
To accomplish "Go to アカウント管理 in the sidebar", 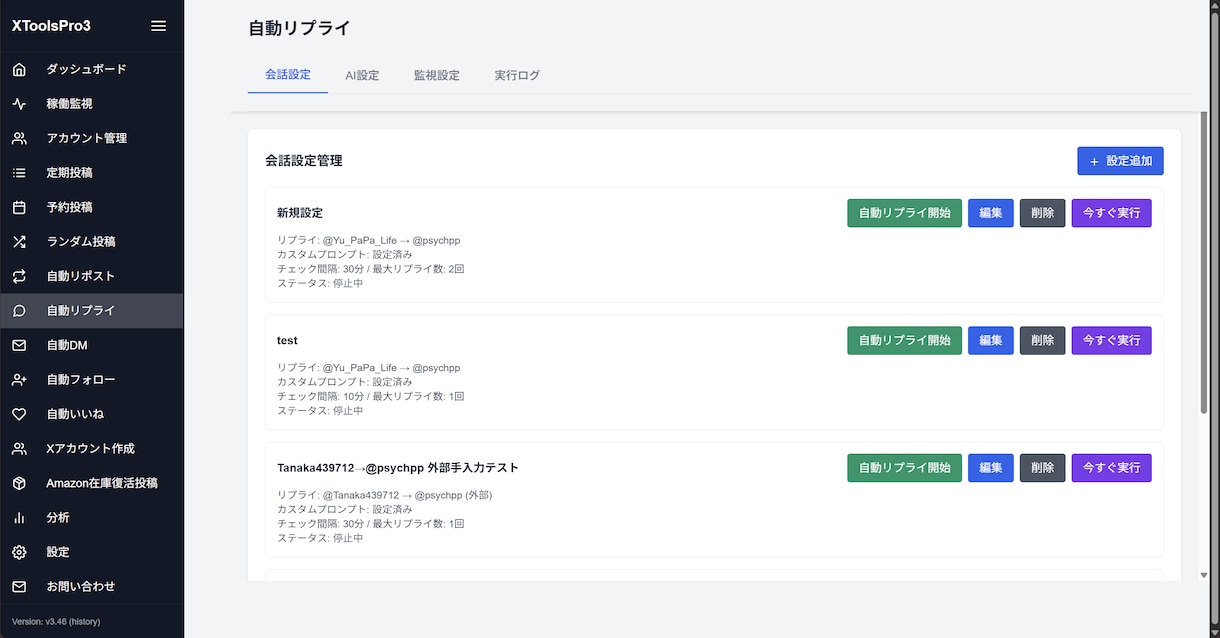I will 92,138.
